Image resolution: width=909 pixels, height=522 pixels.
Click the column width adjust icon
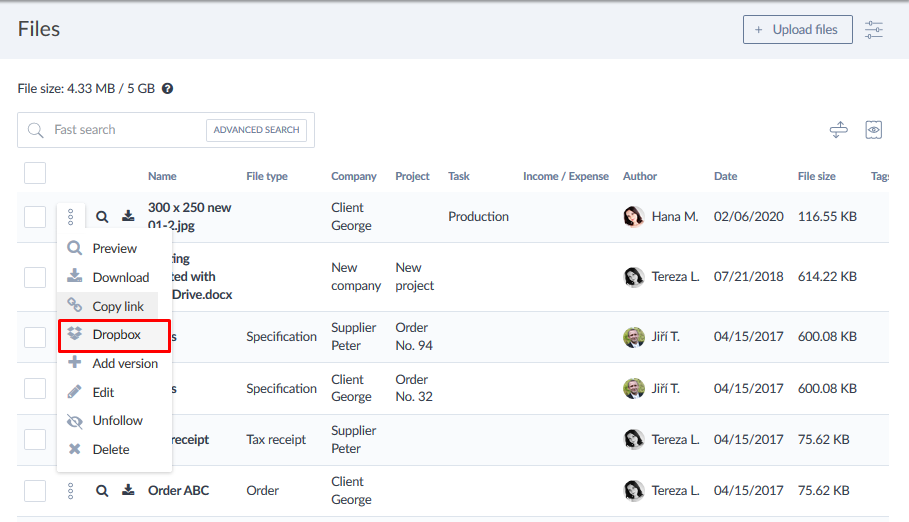click(839, 130)
